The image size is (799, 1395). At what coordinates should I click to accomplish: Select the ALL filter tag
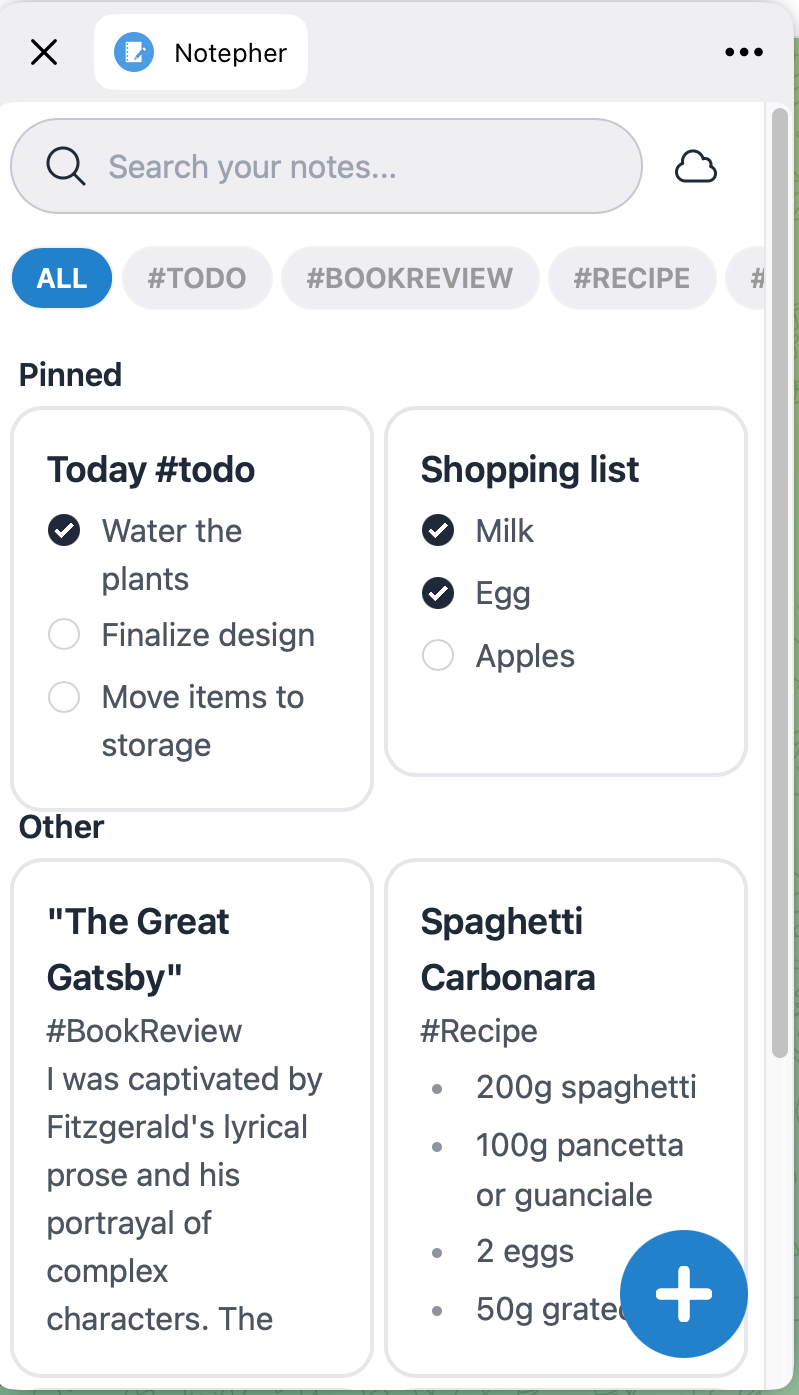point(62,278)
